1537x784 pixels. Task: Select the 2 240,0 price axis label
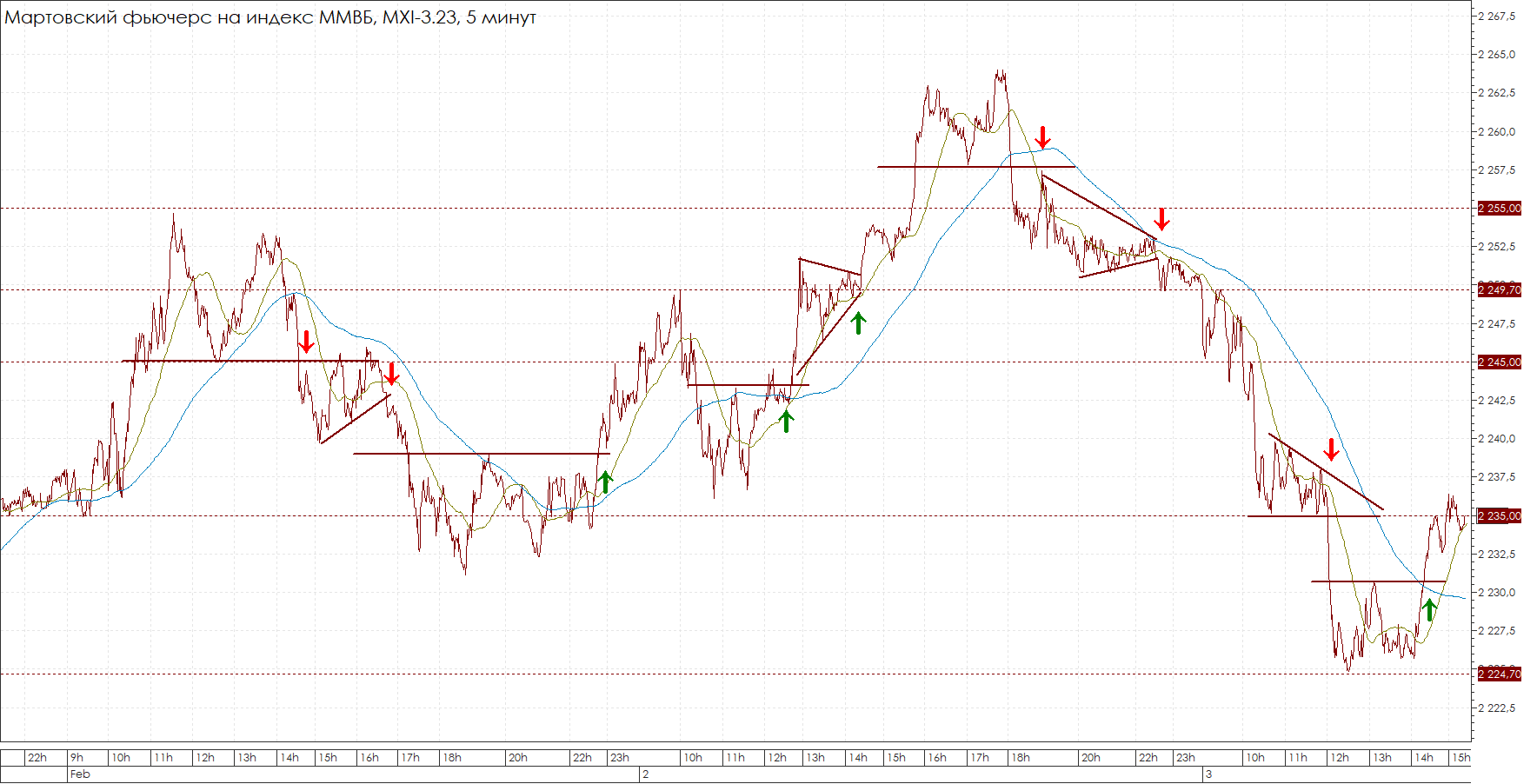click(x=1496, y=439)
